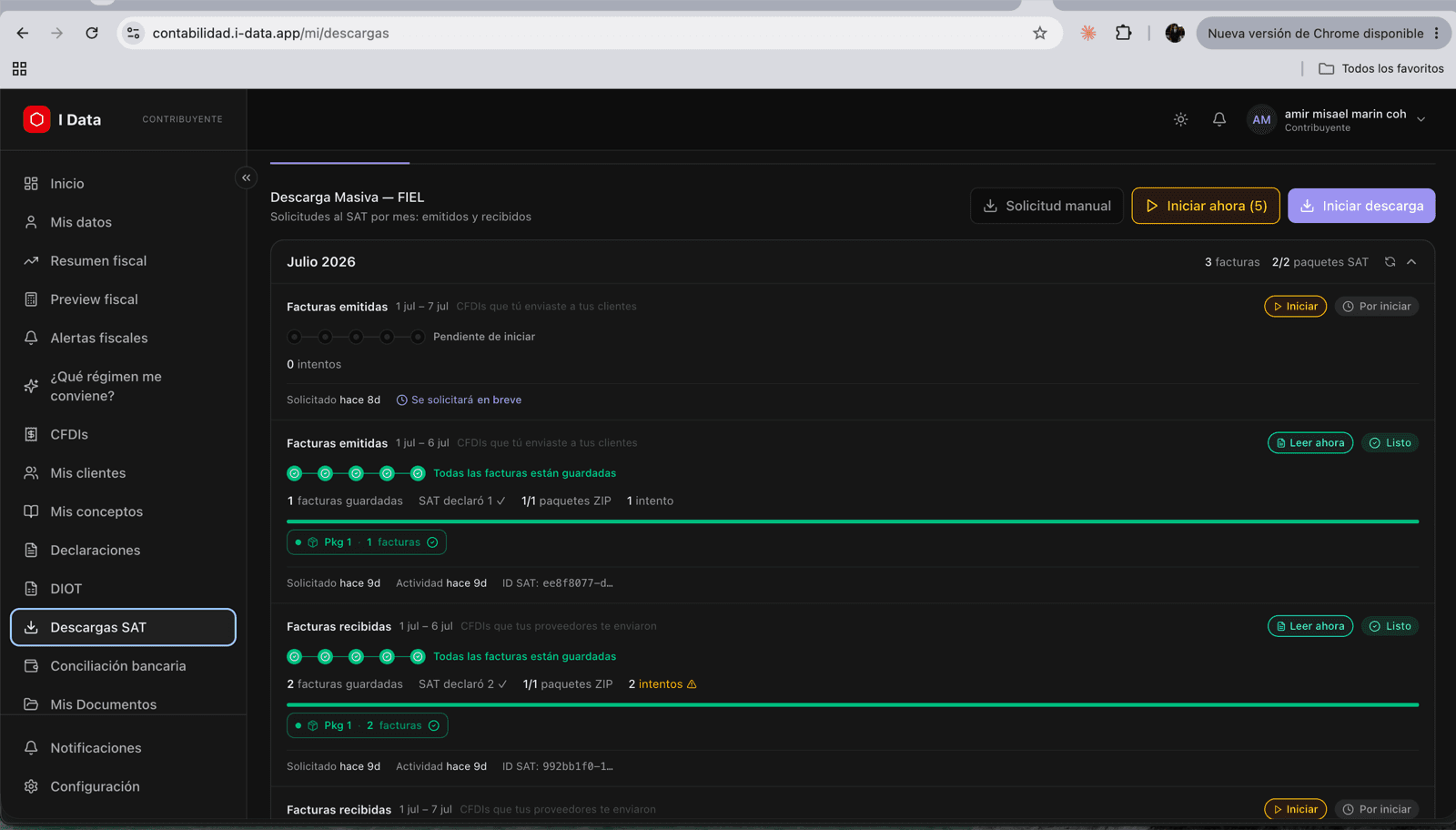Click the AM avatar circle
Image resolution: width=1456 pixels, height=830 pixels.
1261,119
